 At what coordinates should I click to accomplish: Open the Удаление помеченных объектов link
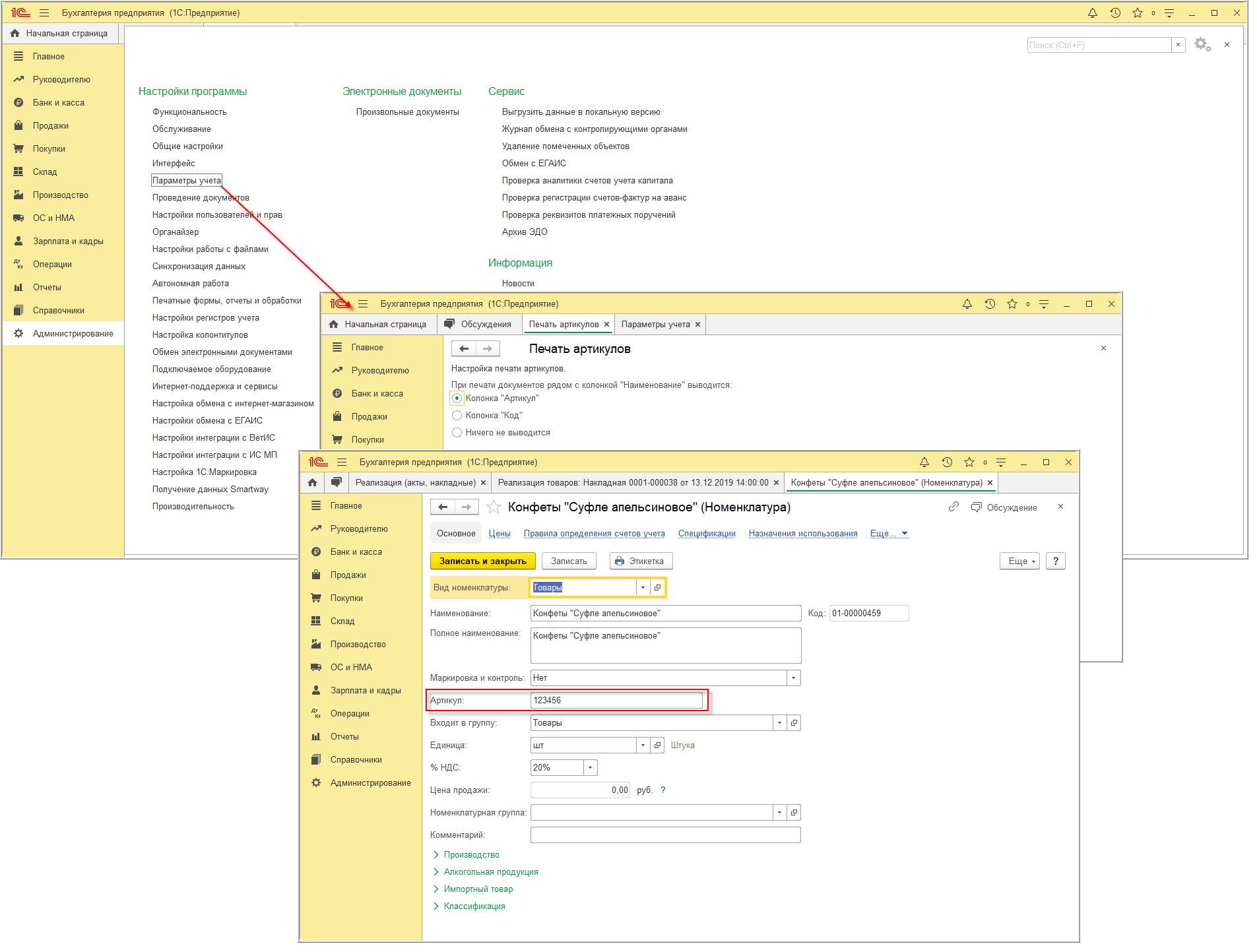[x=565, y=146]
